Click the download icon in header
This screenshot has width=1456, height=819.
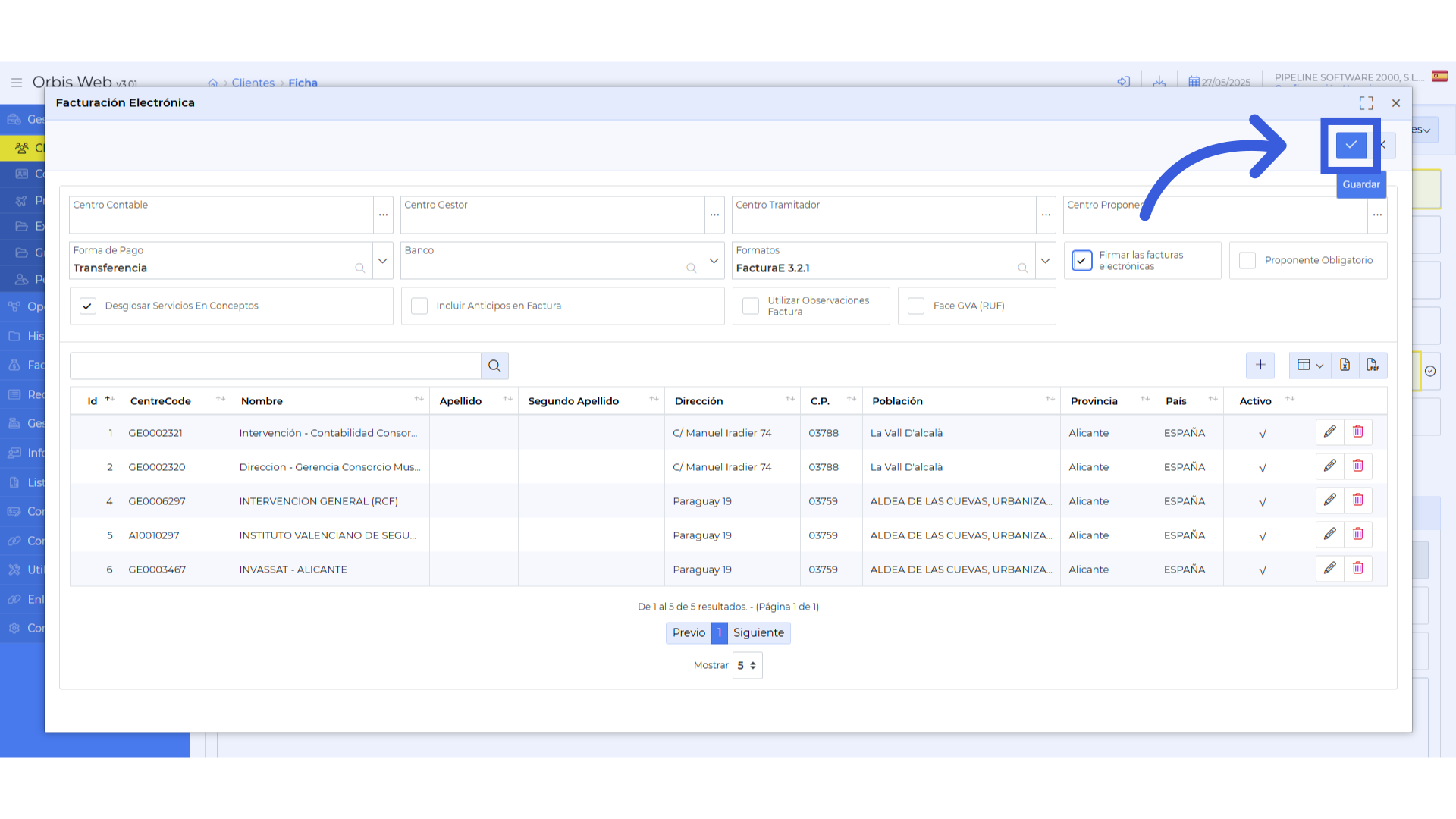tap(1159, 82)
